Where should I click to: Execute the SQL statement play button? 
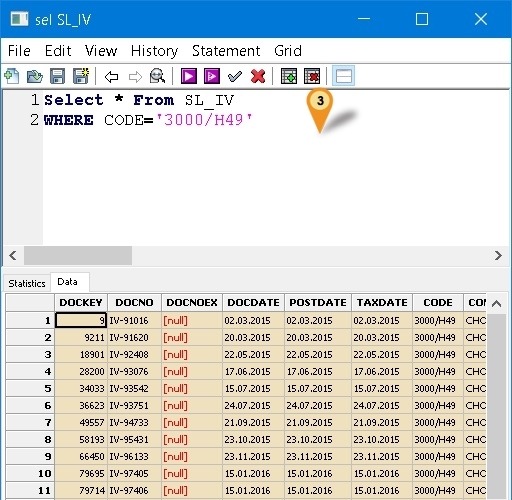[x=189, y=76]
